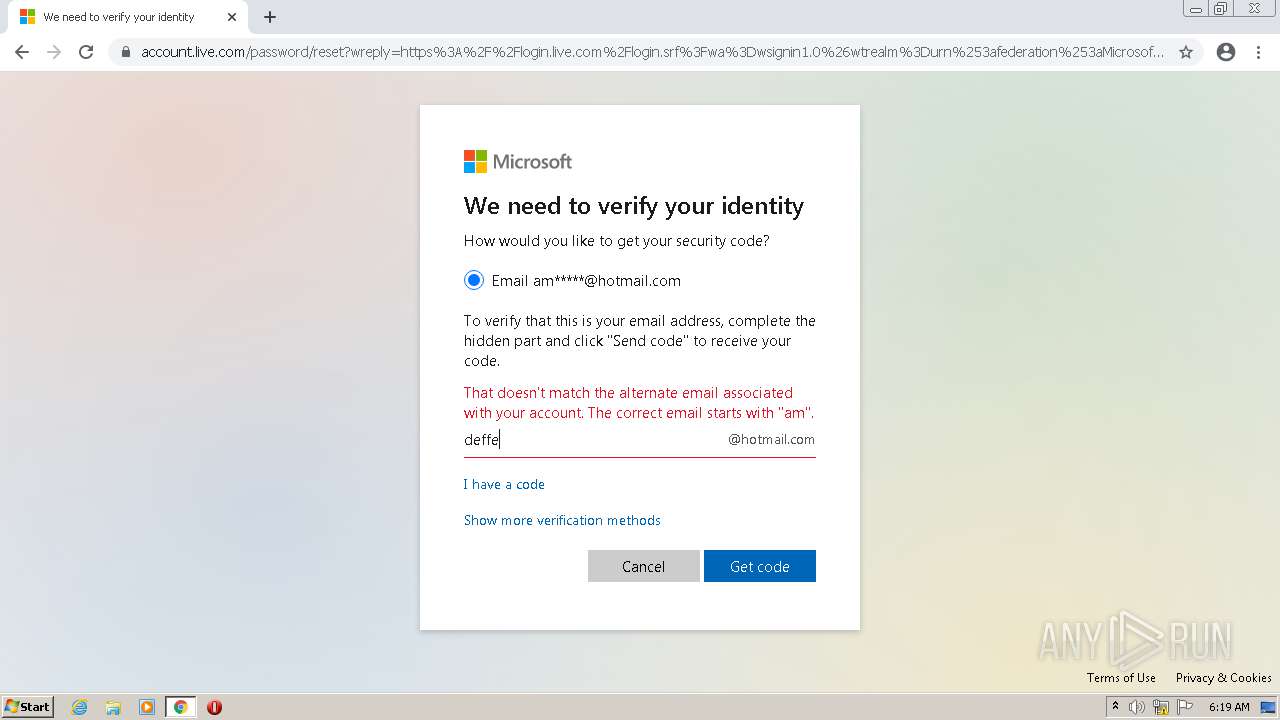Click the 'We need to verify your identity' heading
Viewport: 1280px width, 720px height.
(x=634, y=206)
